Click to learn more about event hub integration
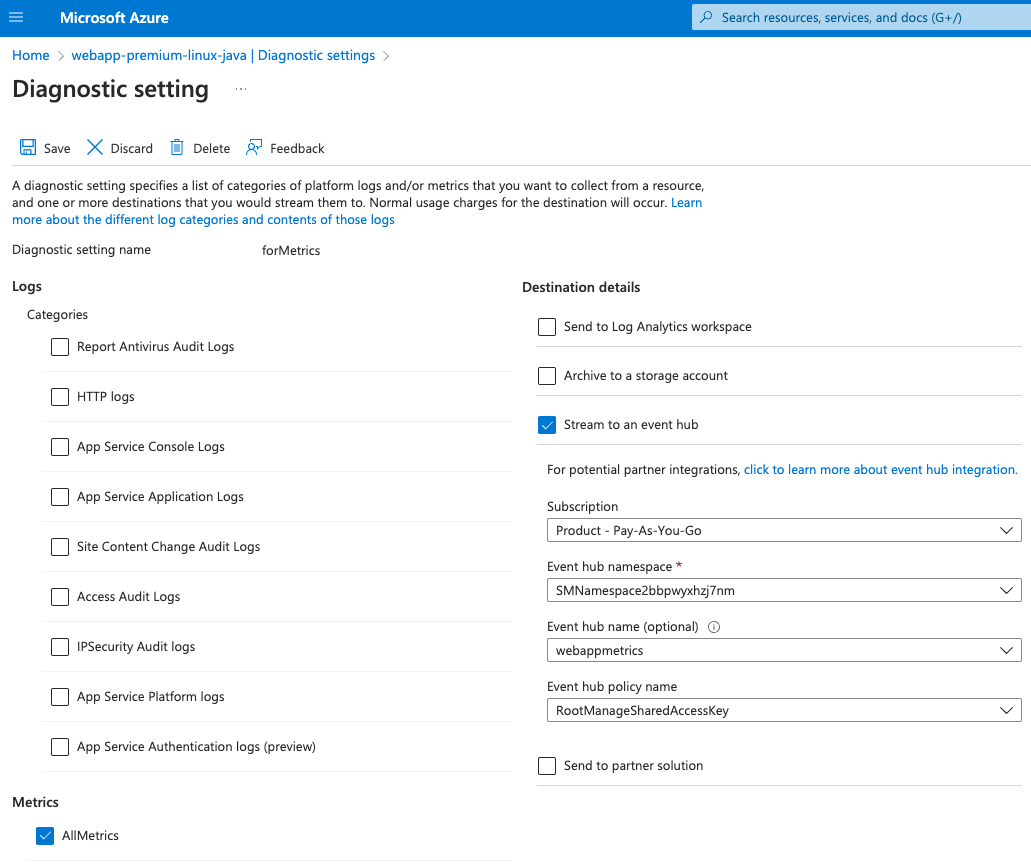Viewport: 1031px width, 868px height. (880, 470)
